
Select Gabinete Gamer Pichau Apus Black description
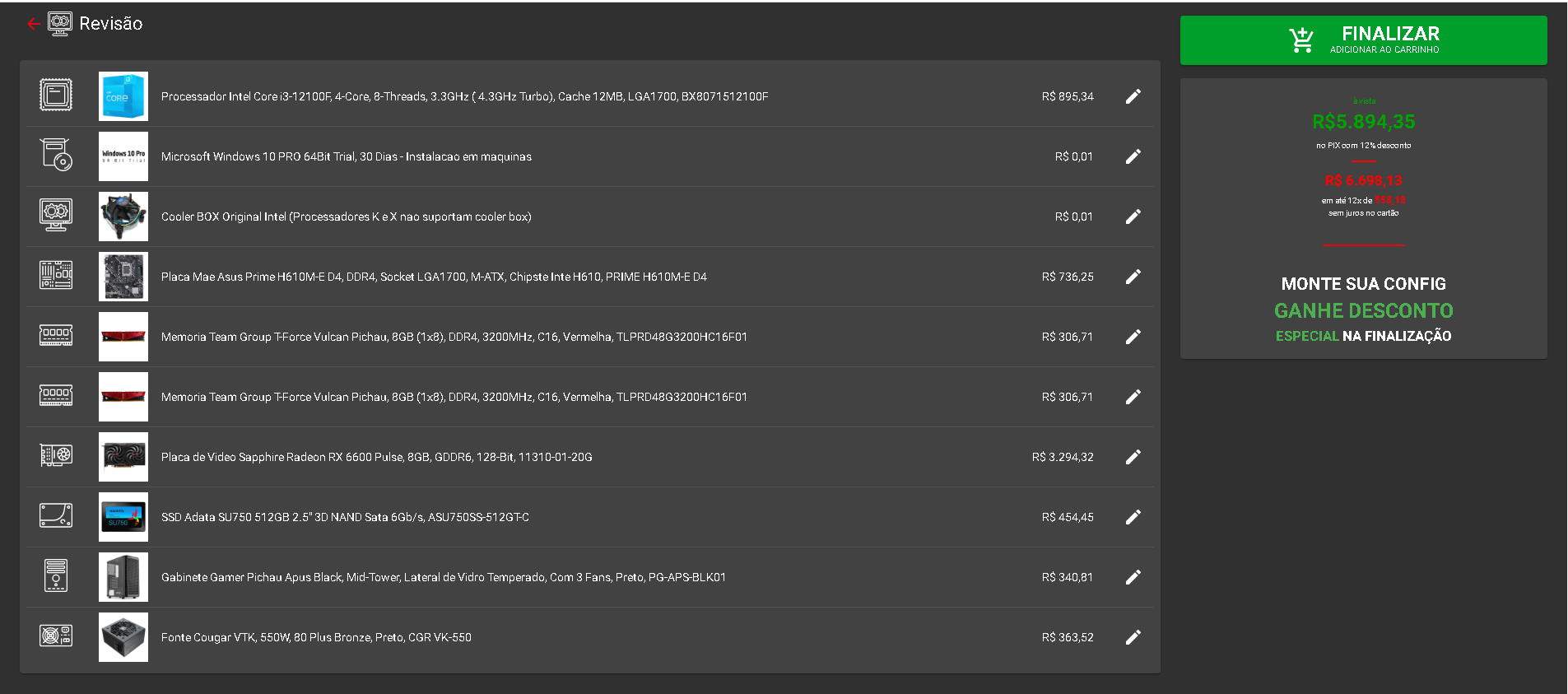444,577
